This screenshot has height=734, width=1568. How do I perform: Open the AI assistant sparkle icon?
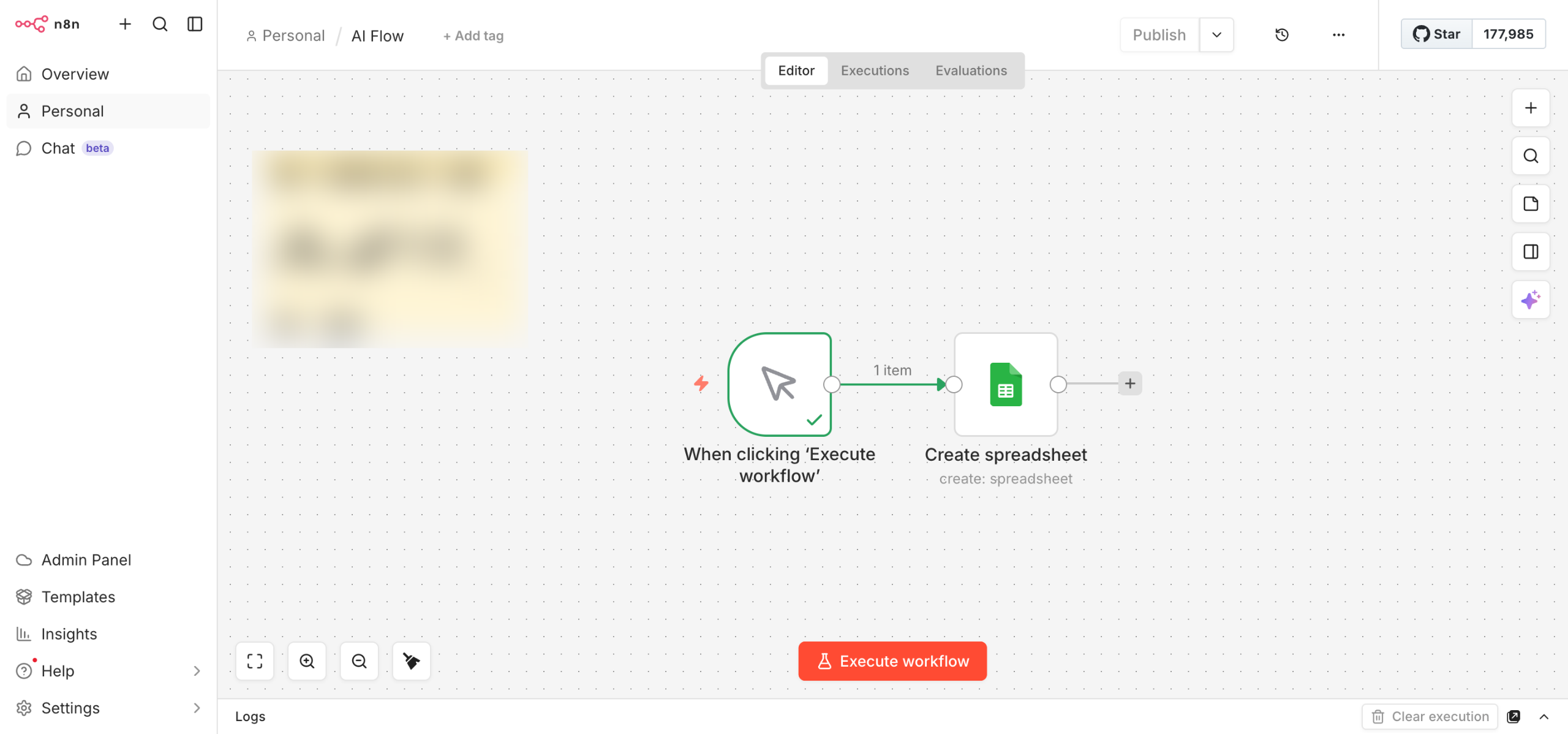pyautogui.click(x=1530, y=300)
